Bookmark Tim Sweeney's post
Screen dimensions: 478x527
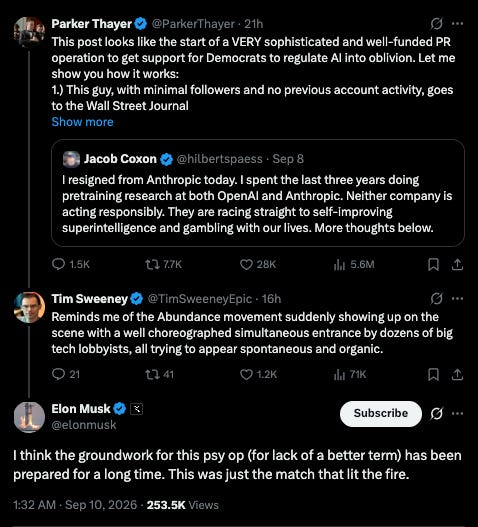(x=433, y=374)
